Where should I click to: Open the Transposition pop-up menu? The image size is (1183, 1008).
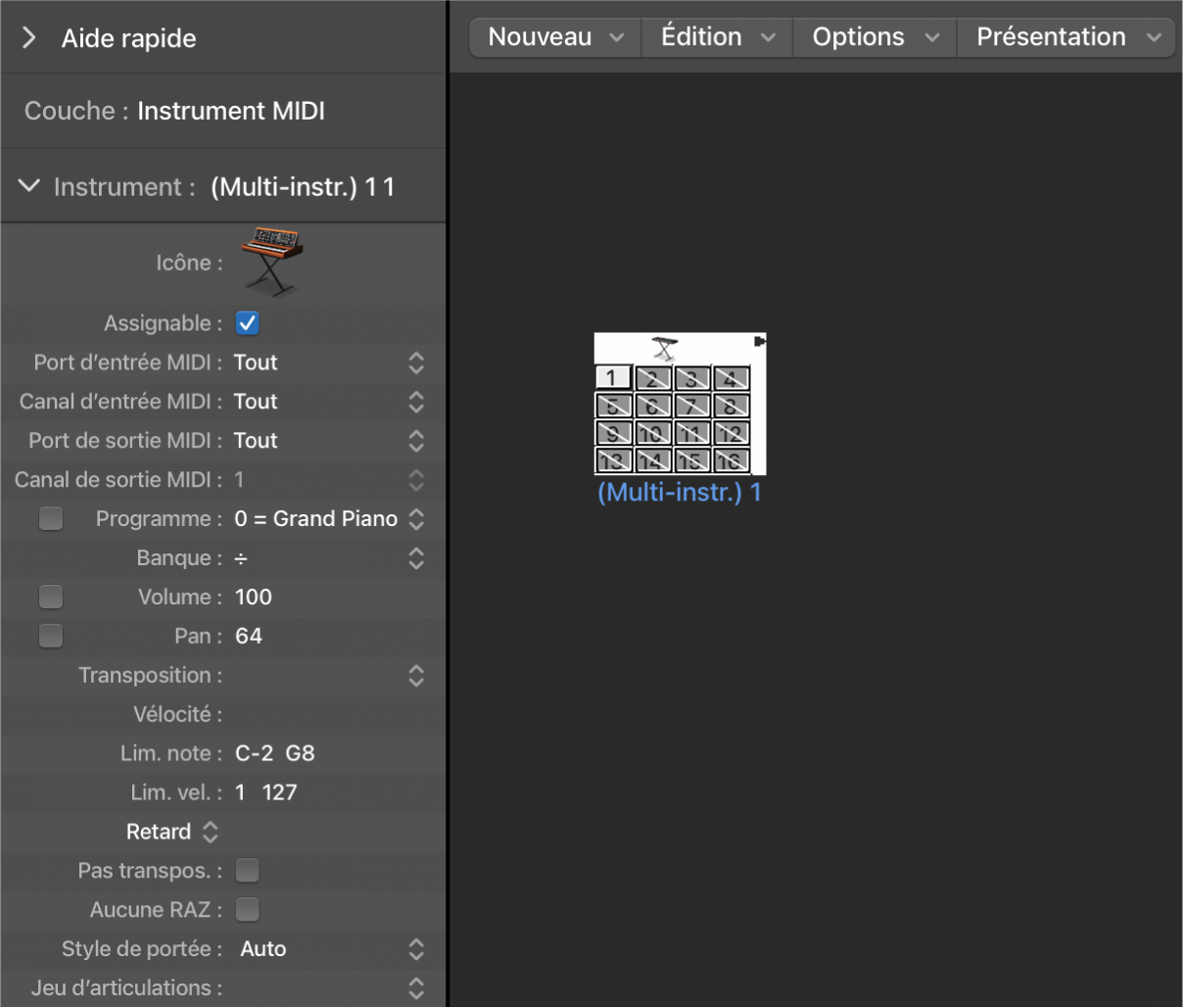(x=331, y=675)
